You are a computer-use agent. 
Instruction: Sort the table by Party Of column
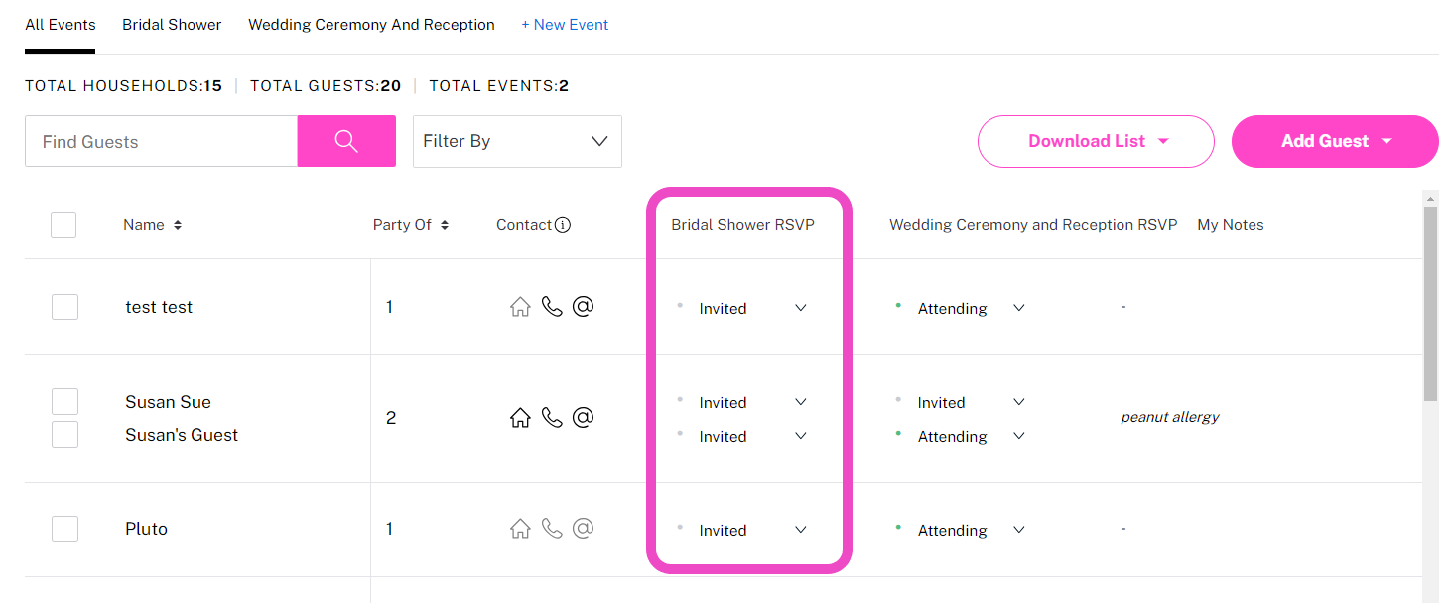coord(446,224)
